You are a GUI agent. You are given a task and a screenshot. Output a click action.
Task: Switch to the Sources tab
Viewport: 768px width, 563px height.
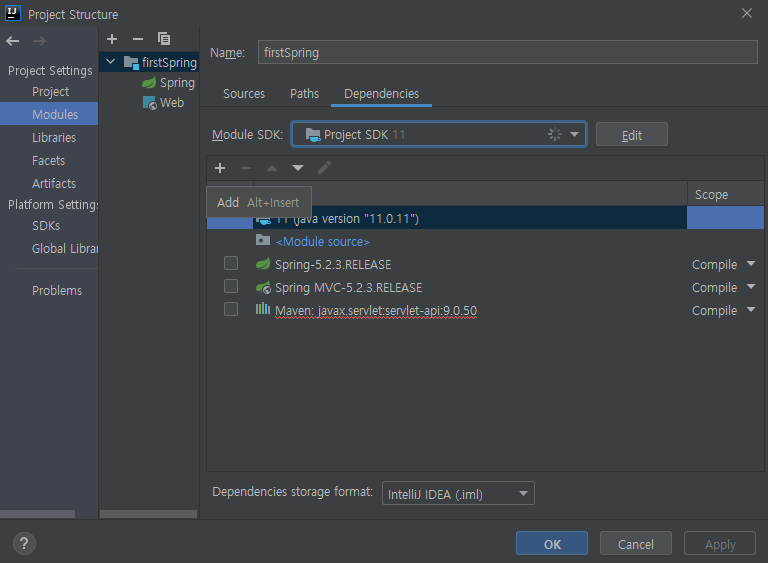coord(244,94)
